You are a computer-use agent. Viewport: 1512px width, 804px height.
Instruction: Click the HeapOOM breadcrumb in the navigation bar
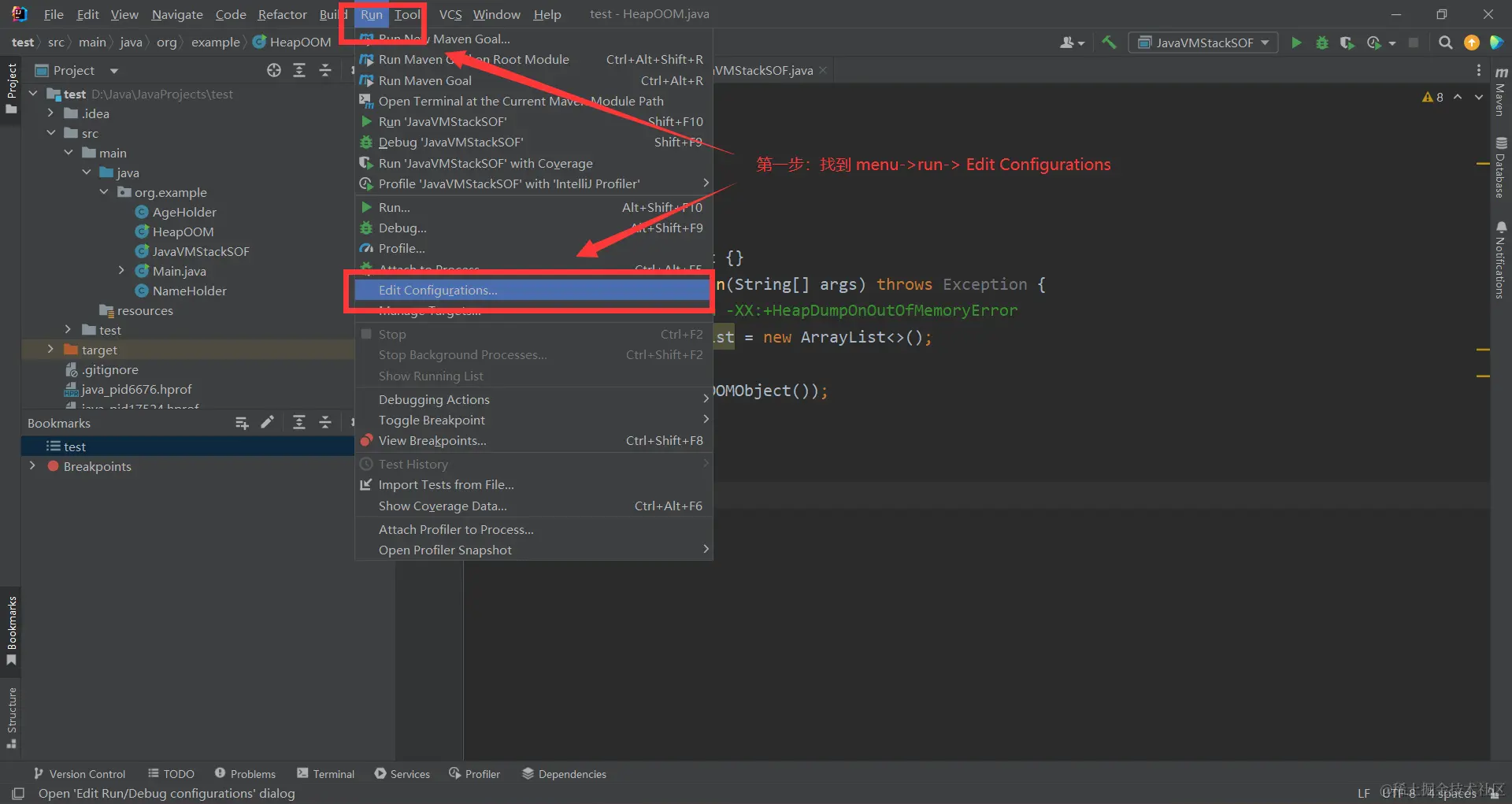[292, 42]
